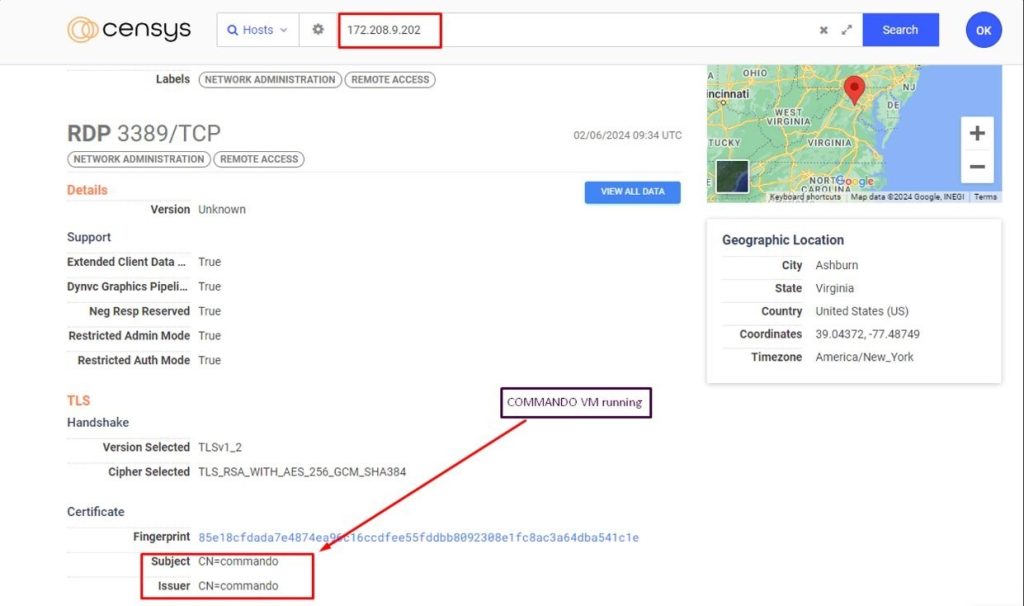Click the REMOTE ACCESS label next to Labels
Image resolution: width=1024 pixels, height=606 pixels.
point(390,80)
